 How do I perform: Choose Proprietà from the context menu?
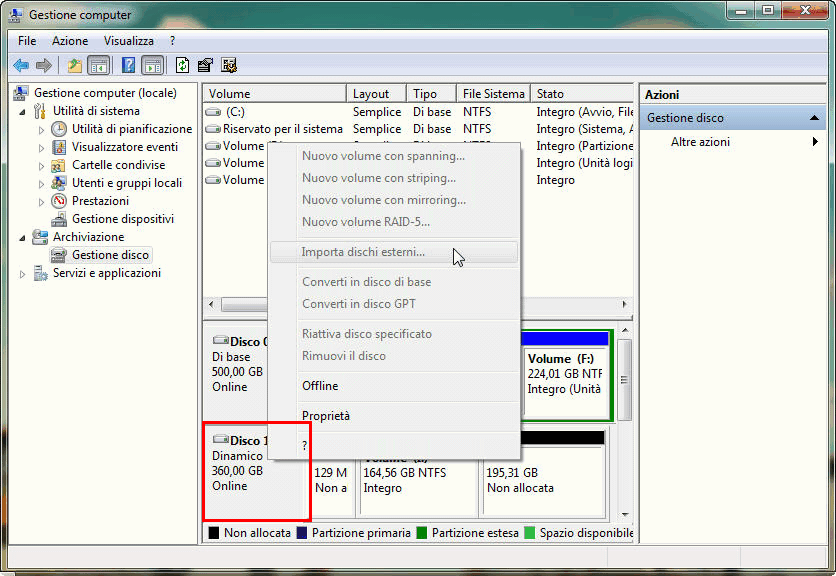(394, 415)
